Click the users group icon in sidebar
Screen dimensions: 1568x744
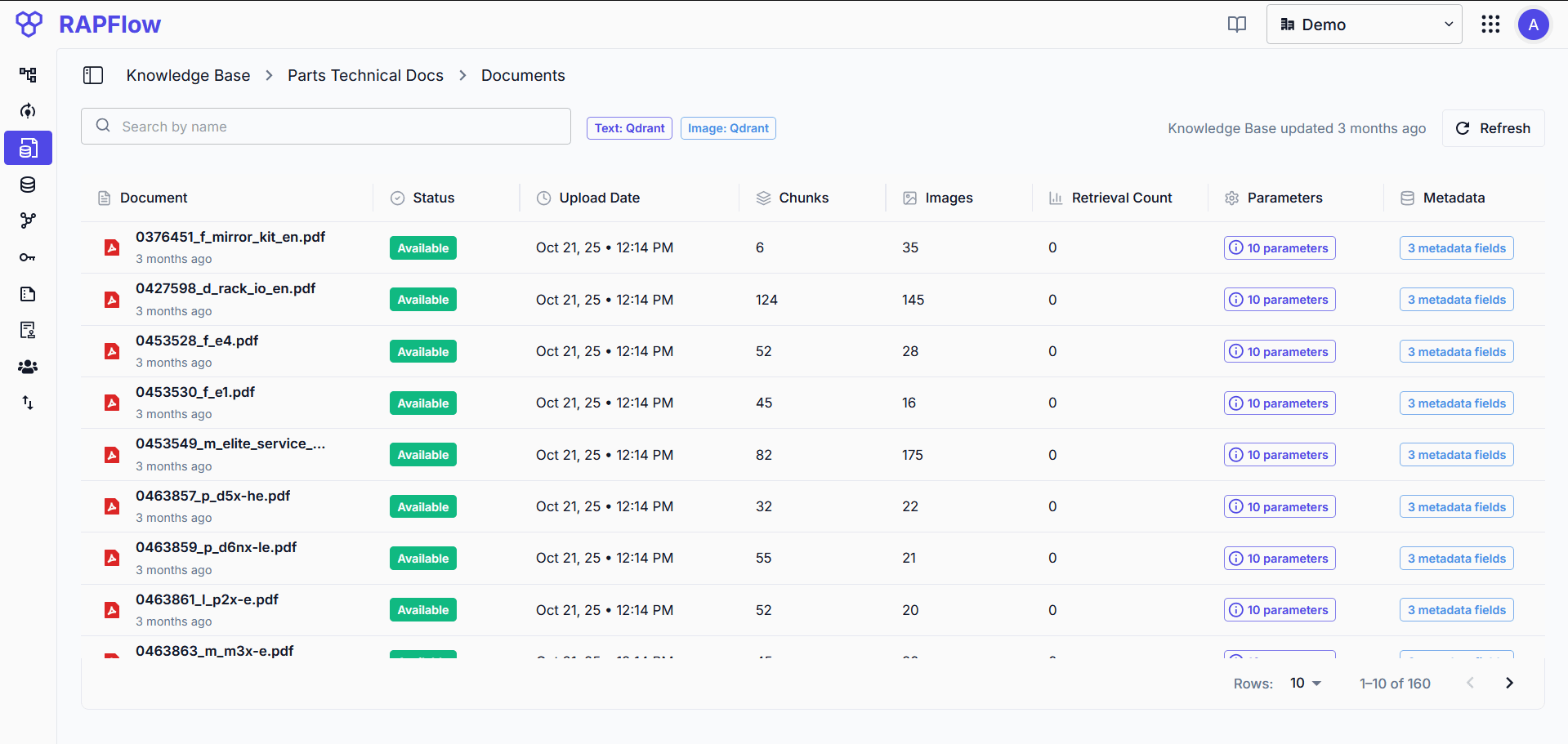click(x=28, y=367)
